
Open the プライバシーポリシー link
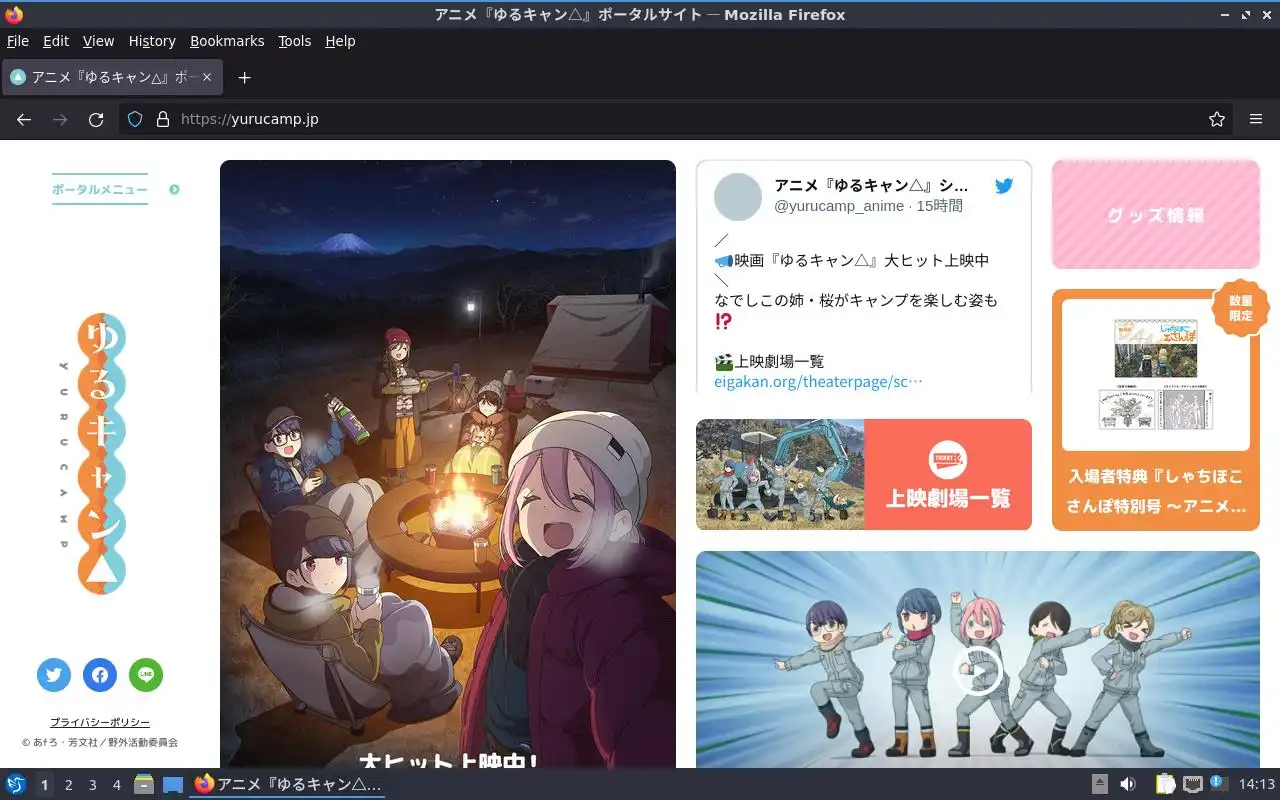(x=100, y=722)
